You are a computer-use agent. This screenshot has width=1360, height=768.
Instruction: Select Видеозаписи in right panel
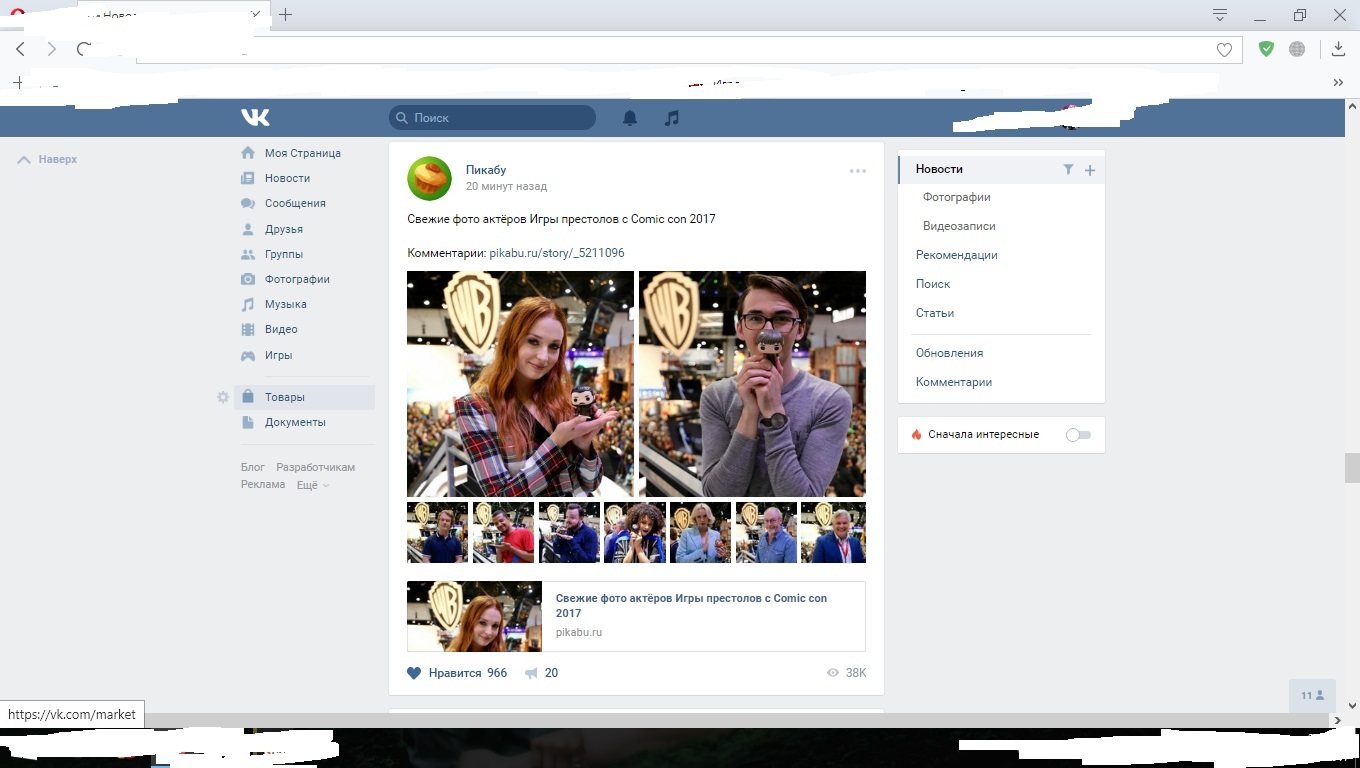tap(959, 226)
